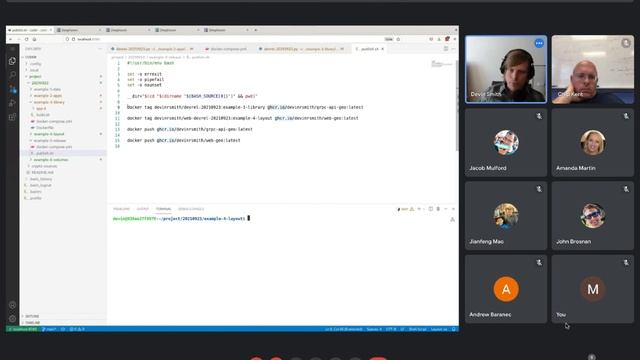Open a new browser tab with the plus button

(256, 30)
